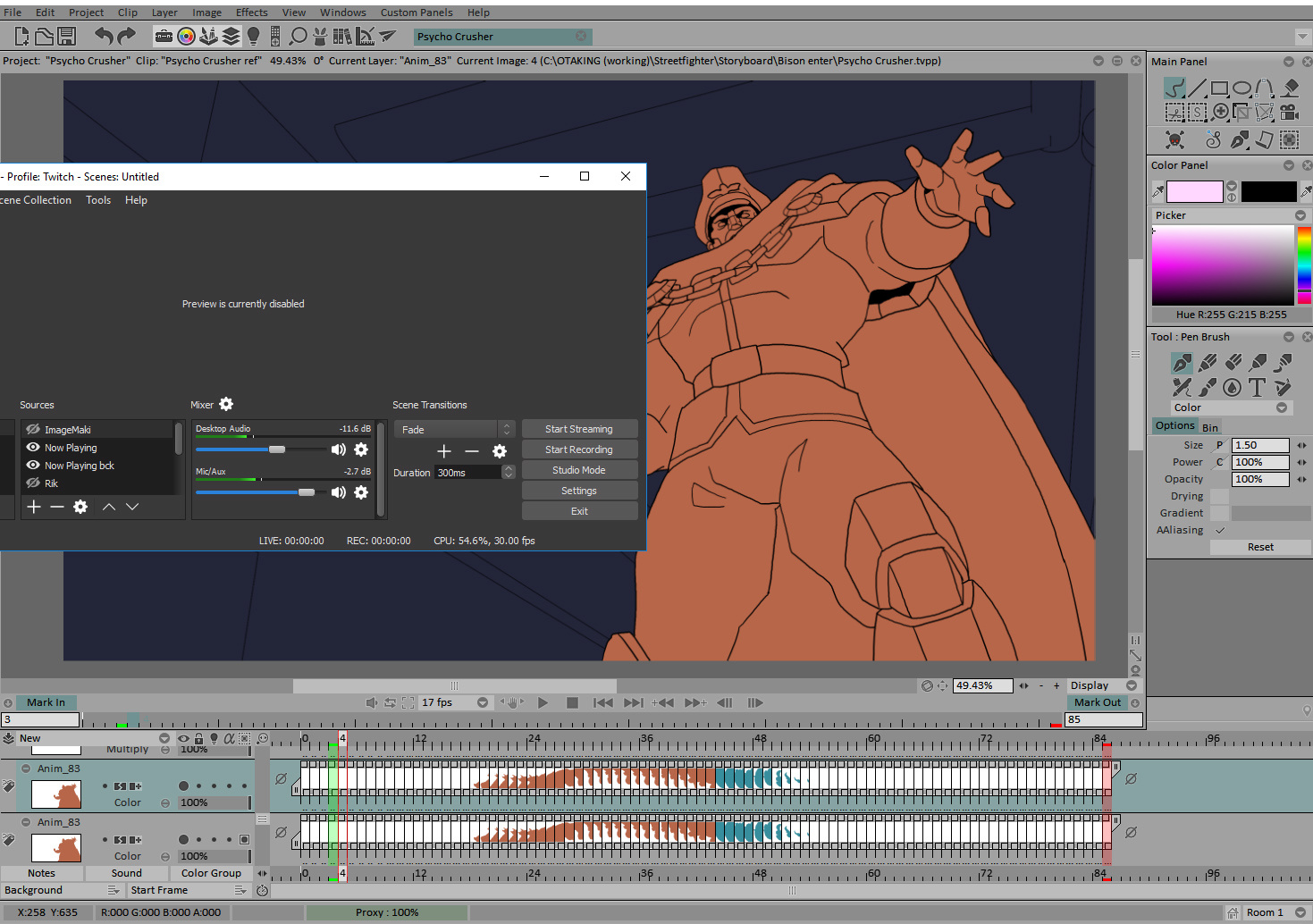Toggle the color wheel panel icon
Screen dimensions: 1313x924
(186, 36)
